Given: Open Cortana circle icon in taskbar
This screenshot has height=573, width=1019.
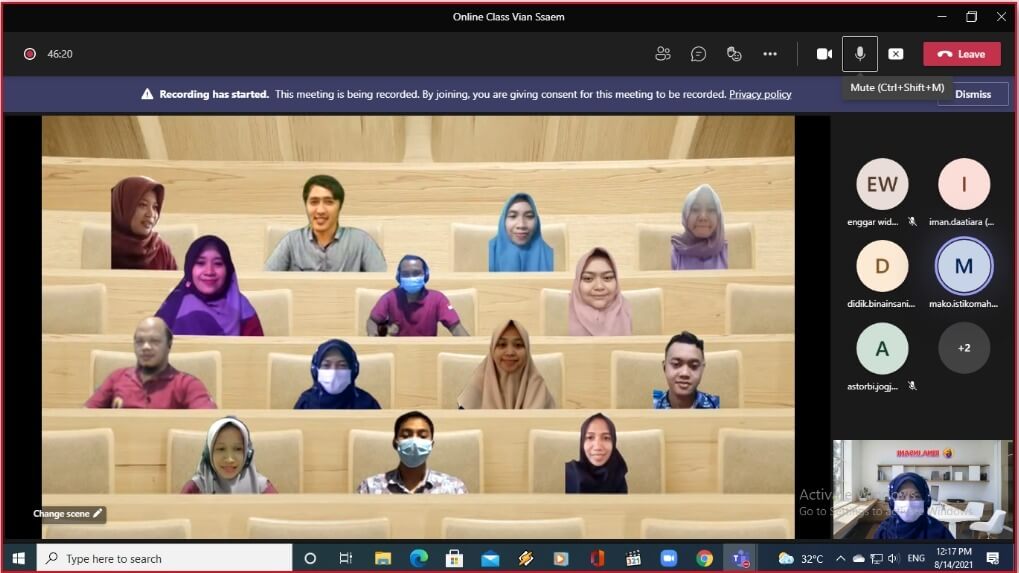Looking at the screenshot, I should 310,558.
